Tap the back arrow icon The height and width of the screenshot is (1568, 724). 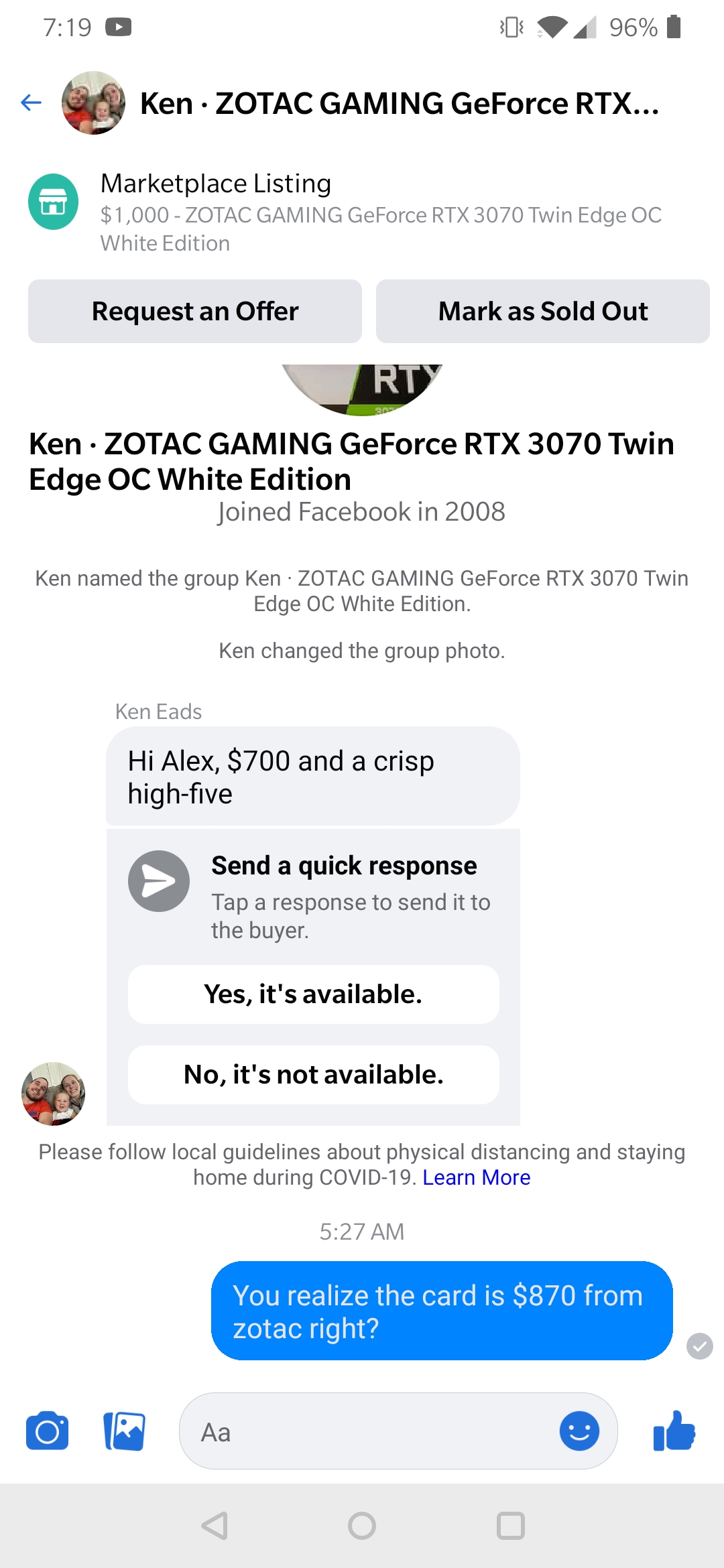pyautogui.click(x=32, y=103)
